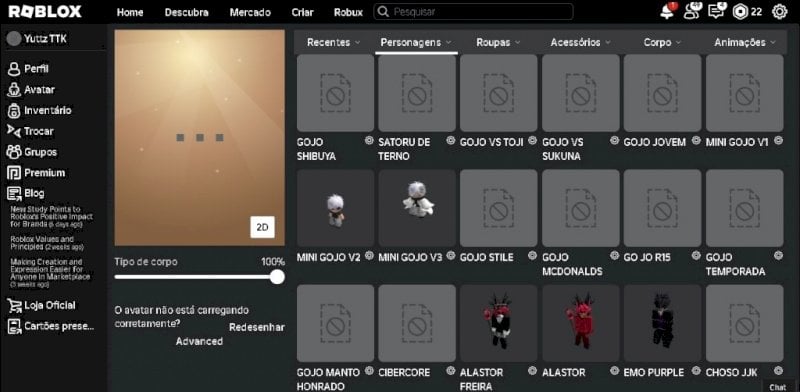Expand the Animações dropdown tab

(744, 42)
